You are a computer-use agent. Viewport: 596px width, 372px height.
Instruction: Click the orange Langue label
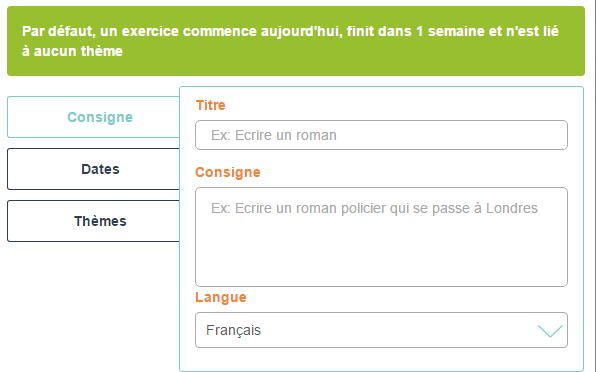click(221, 297)
